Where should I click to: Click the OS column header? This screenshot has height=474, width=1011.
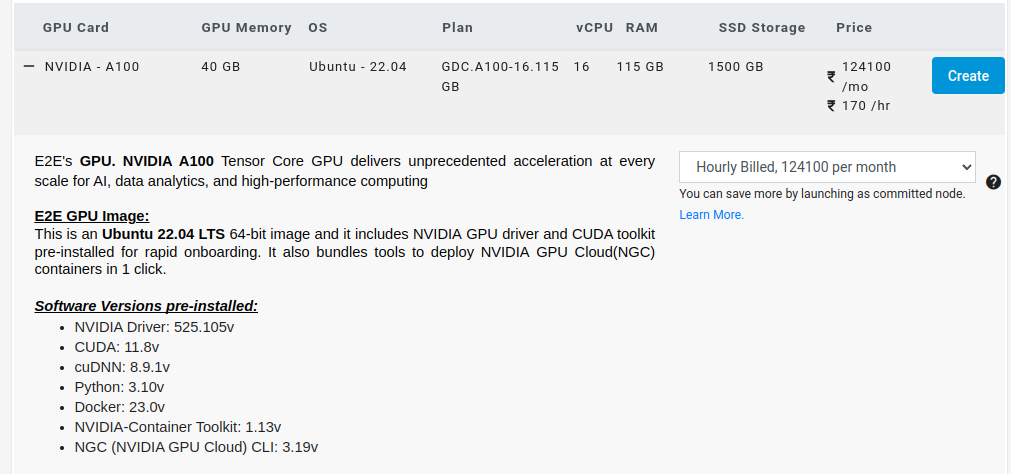(x=318, y=28)
